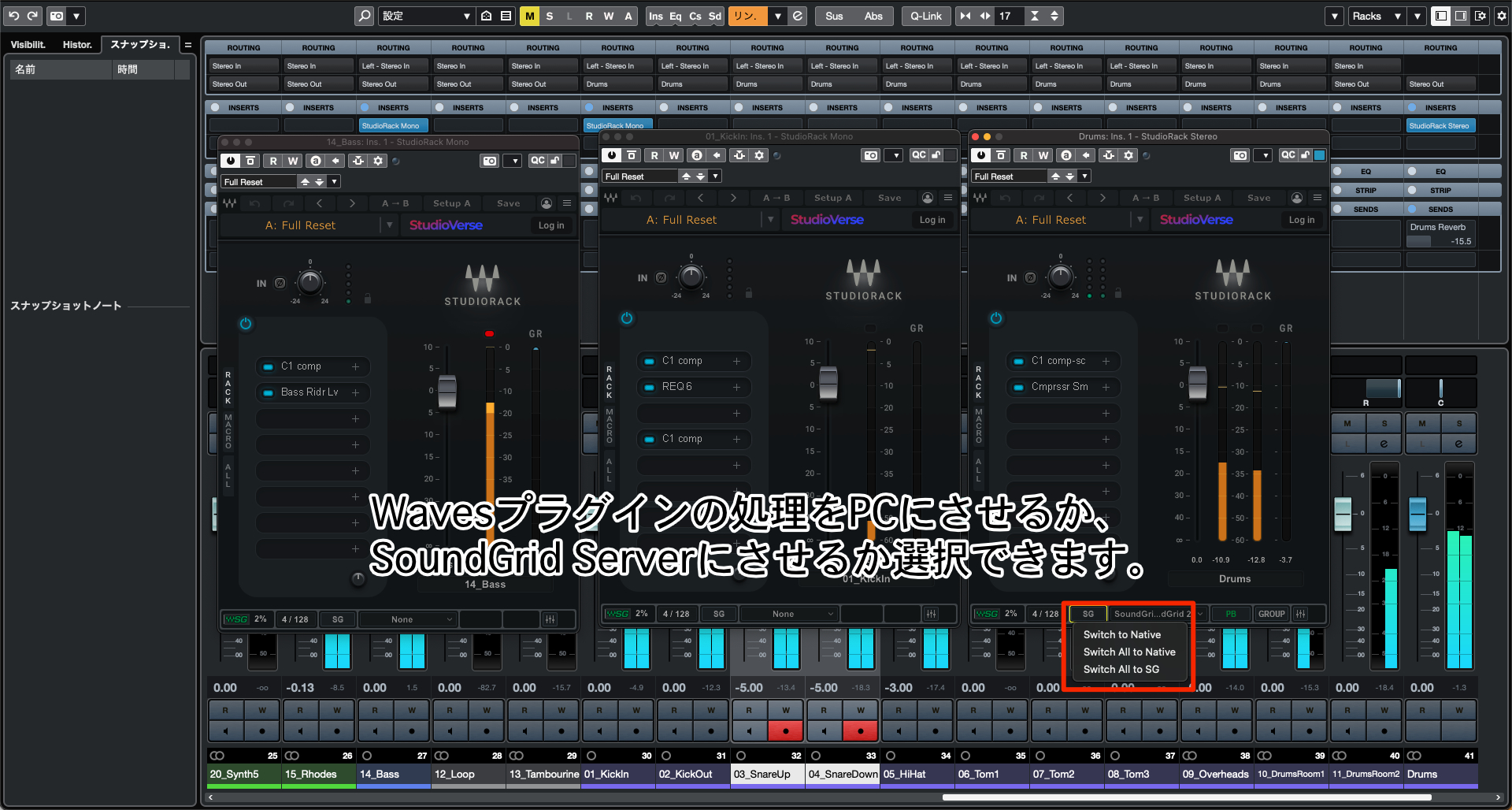The image size is (1512, 810).
Task: Click the search magnifier icon in the toolbar
Action: coord(363,15)
